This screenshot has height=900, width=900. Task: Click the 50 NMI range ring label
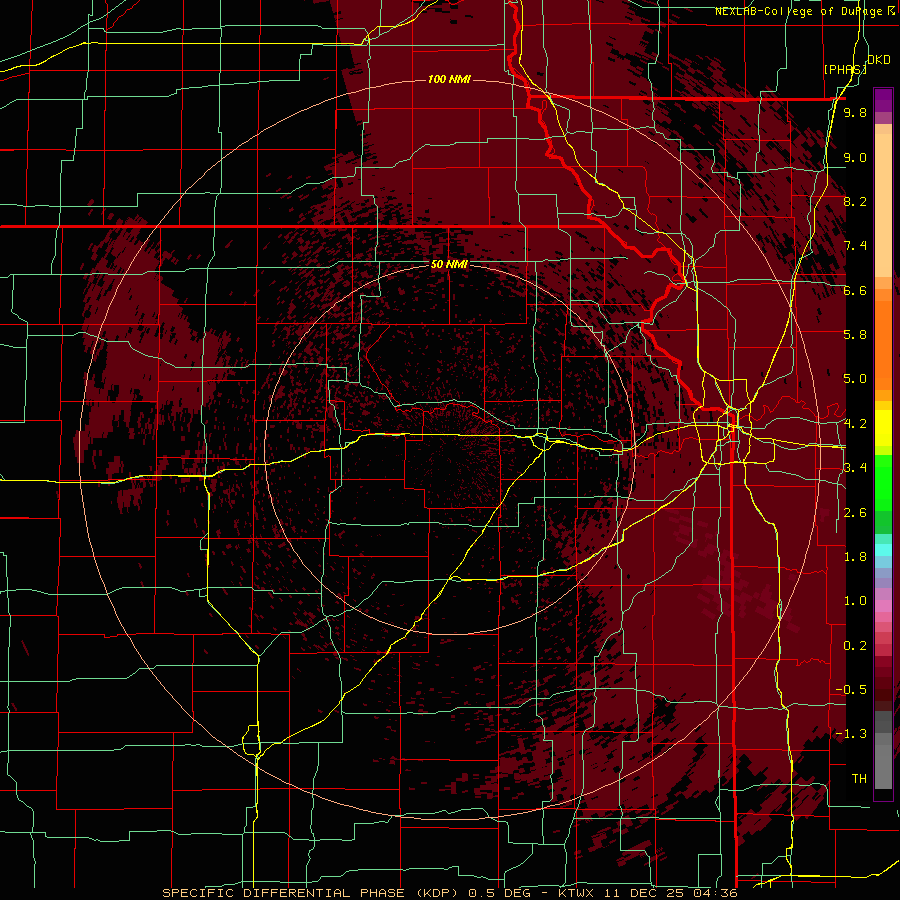[x=449, y=265]
